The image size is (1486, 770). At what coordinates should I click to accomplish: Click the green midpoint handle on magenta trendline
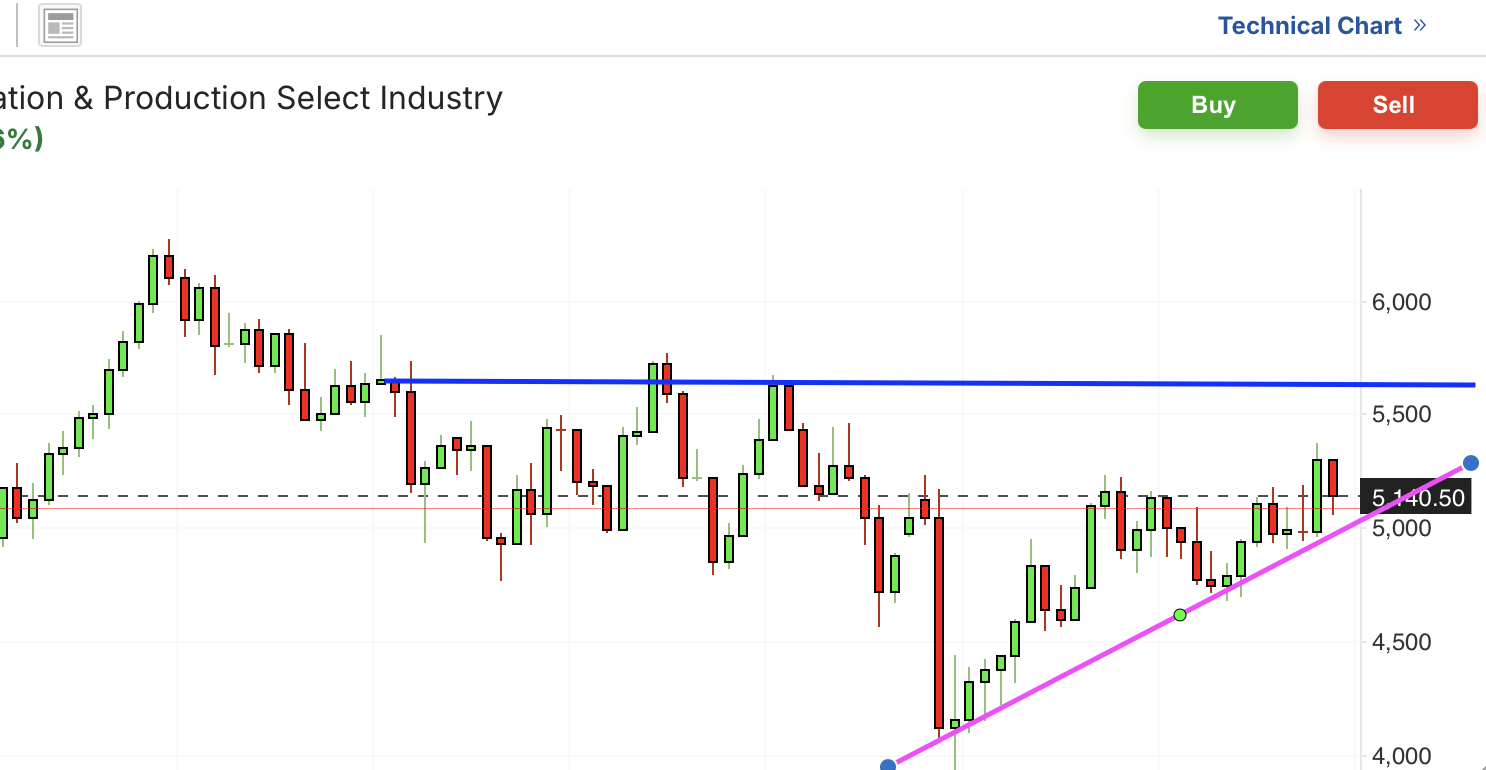pos(1180,614)
